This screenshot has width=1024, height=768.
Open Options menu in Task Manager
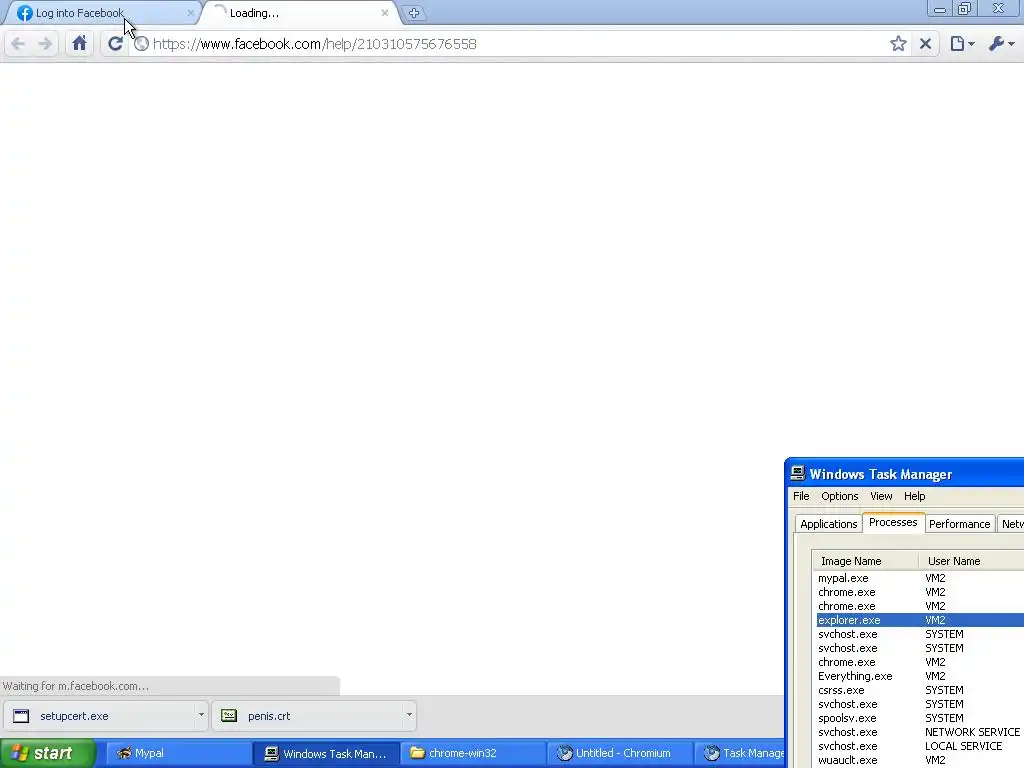click(x=840, y=496)
